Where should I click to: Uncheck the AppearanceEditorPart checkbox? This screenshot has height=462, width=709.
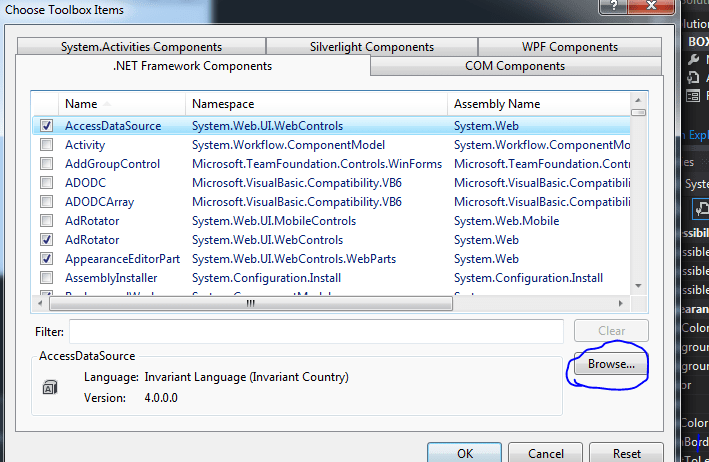click(x=46, y=259)
